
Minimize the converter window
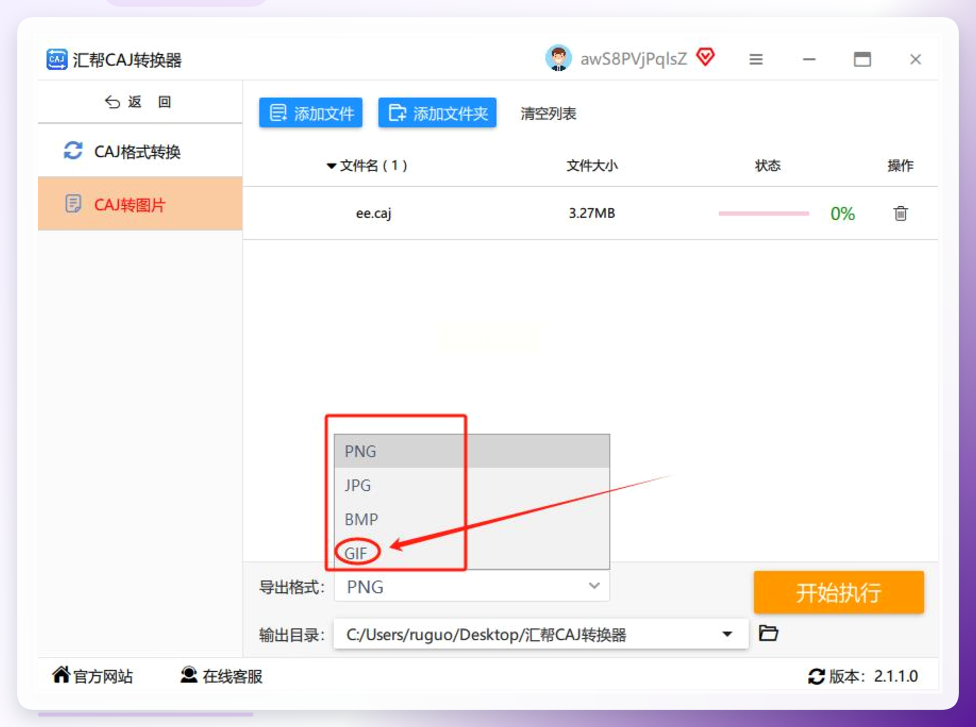809,59
